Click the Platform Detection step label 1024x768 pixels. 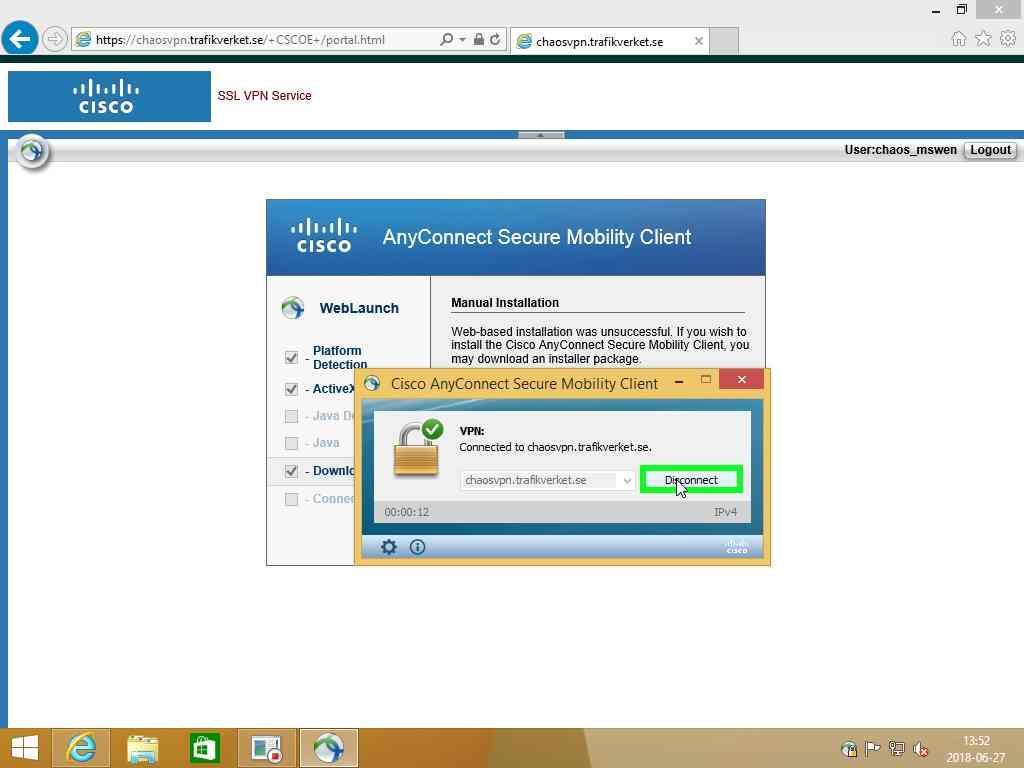(340, 357)
